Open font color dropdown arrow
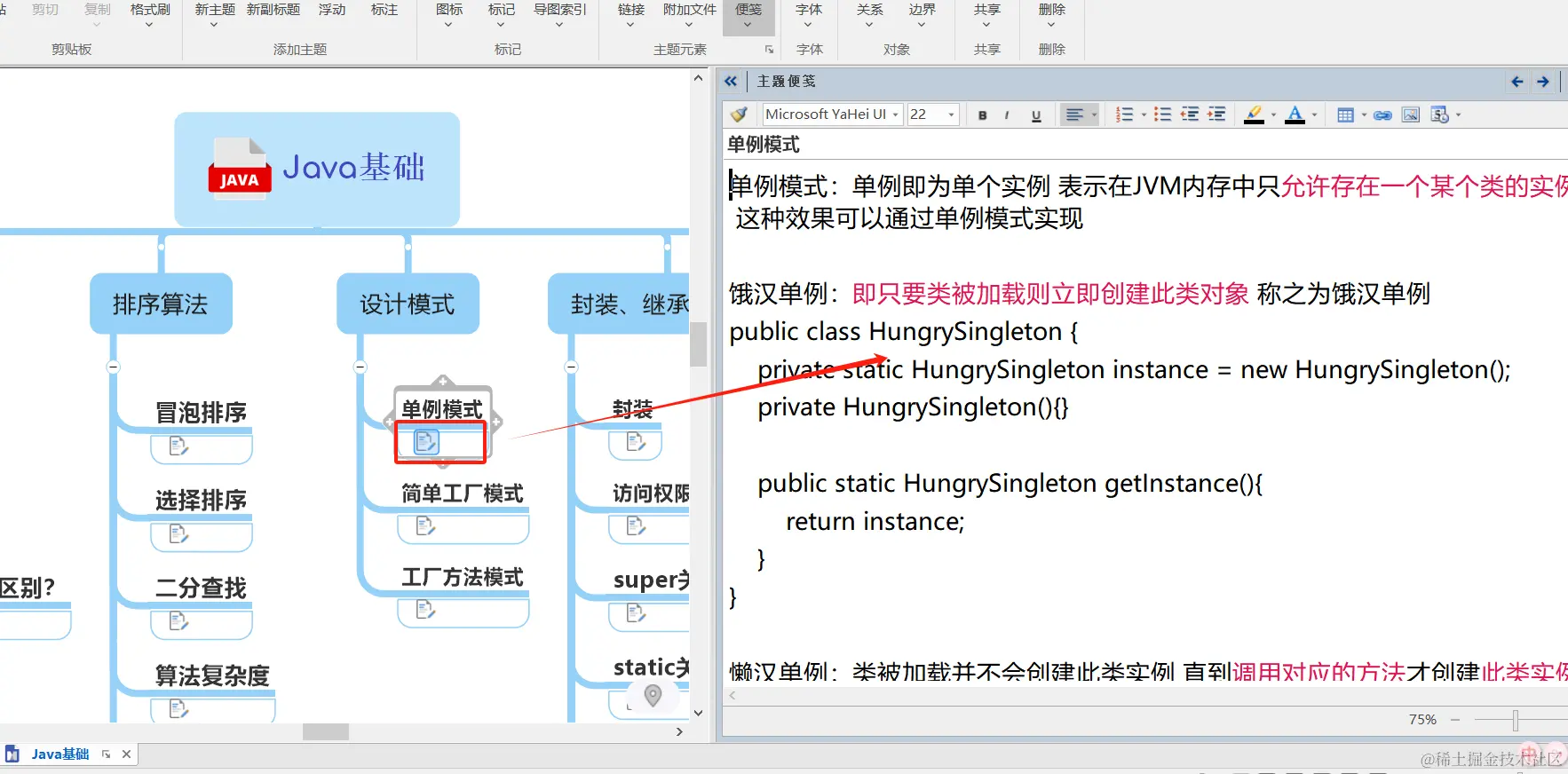The width and height of the screenshot is (1568, 774). coord(1315,115)
